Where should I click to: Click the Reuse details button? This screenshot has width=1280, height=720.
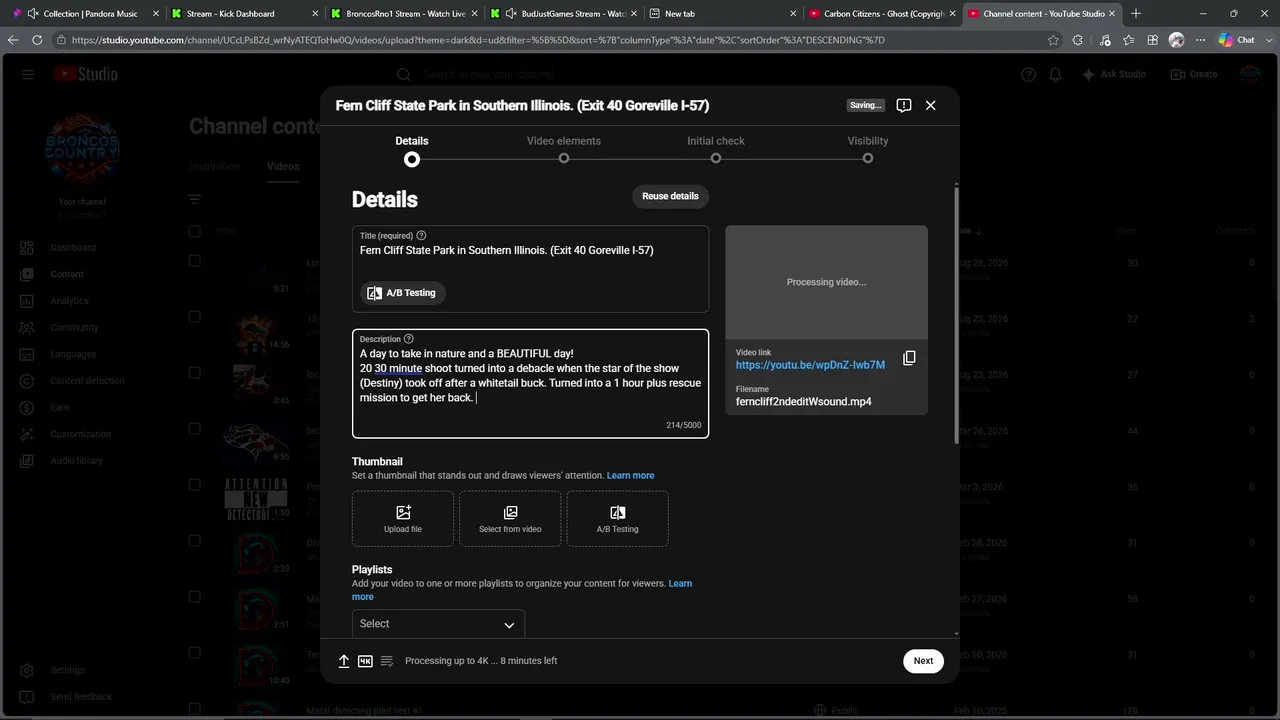670,196
